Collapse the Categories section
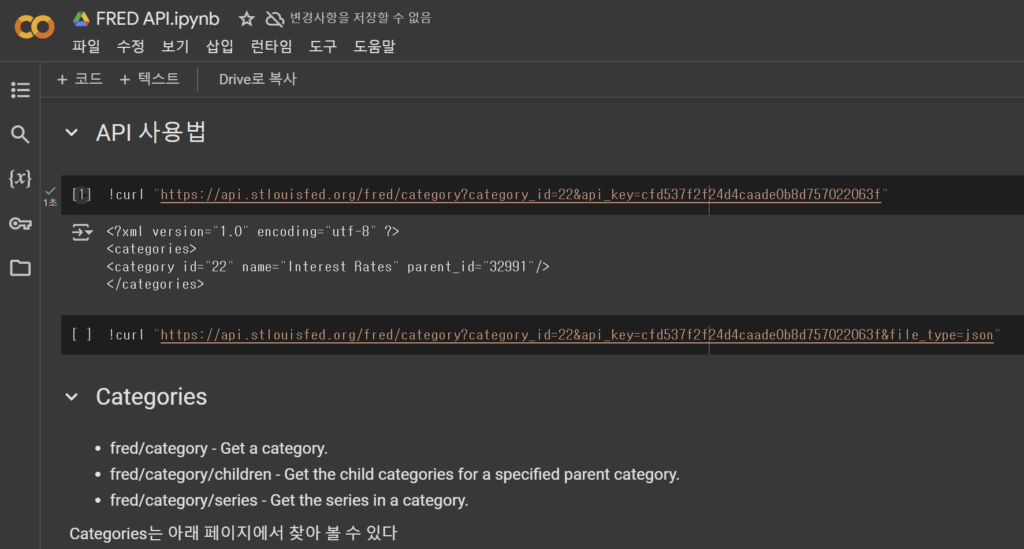Screen dimensions: 1024x549 pyautogui.click(x=72, y=397)
